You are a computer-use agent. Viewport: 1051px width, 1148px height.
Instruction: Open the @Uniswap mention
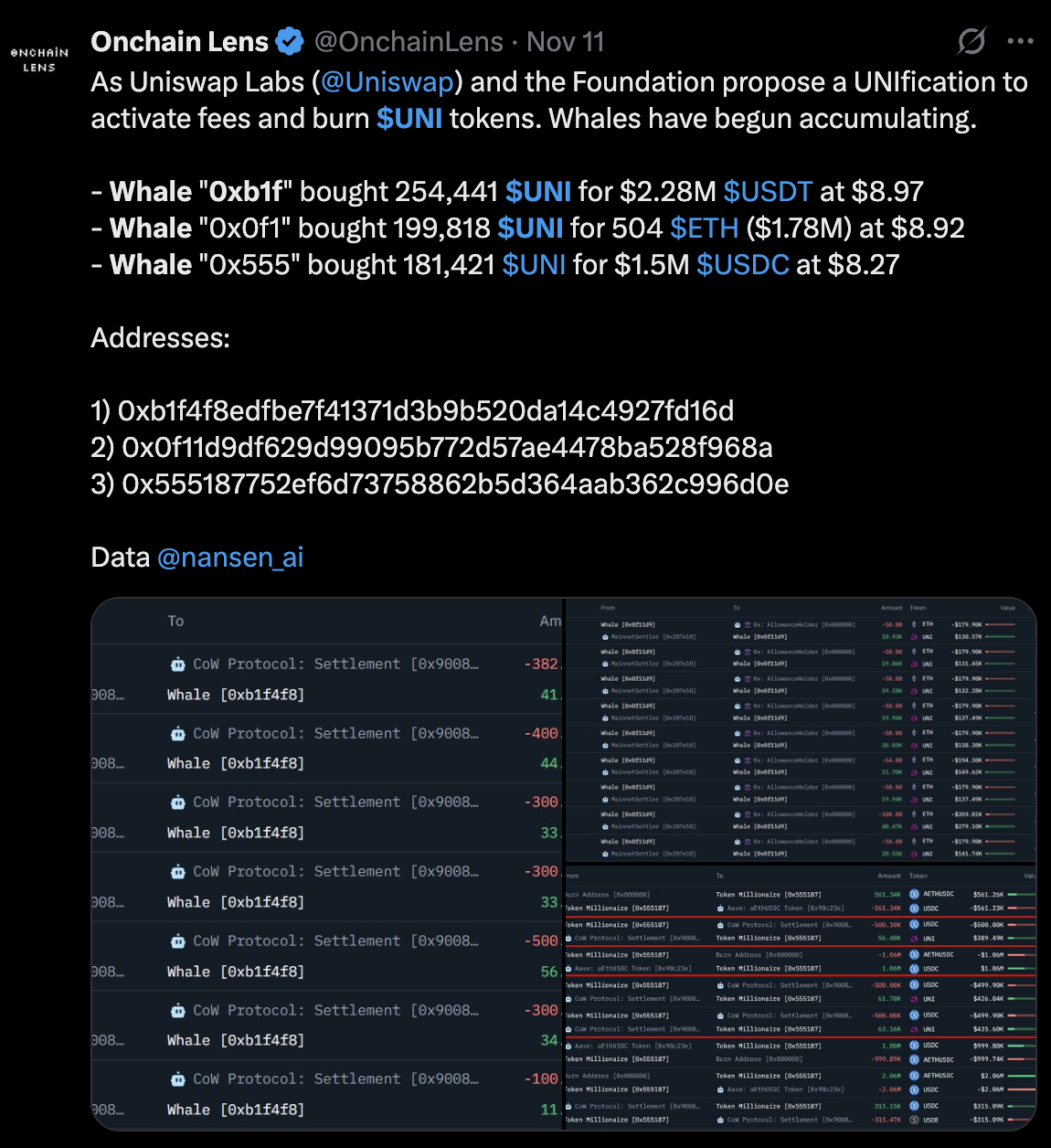pyautogui.click(x=387, y=82)
